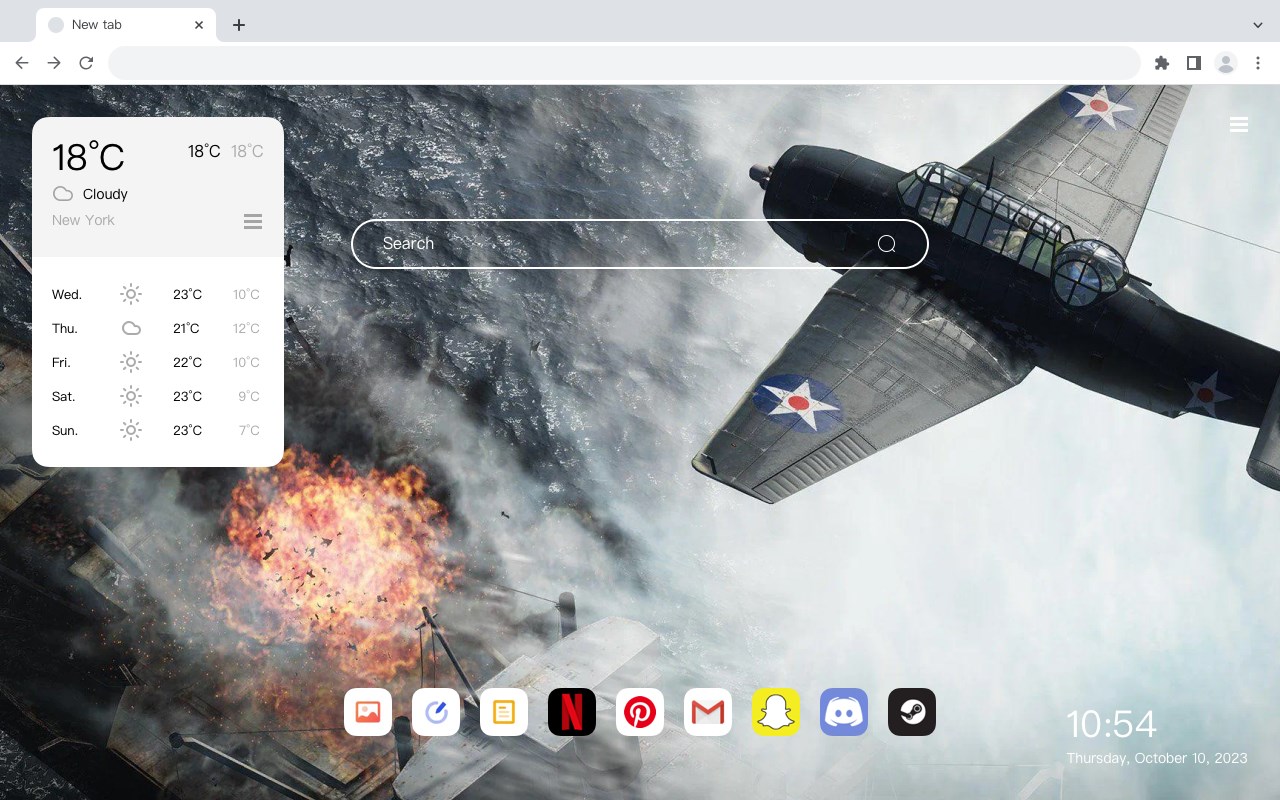Click the magnifier icon in search bar
Image resolution: width=1280 pixels, height=800 pixels.
[887, 244]
